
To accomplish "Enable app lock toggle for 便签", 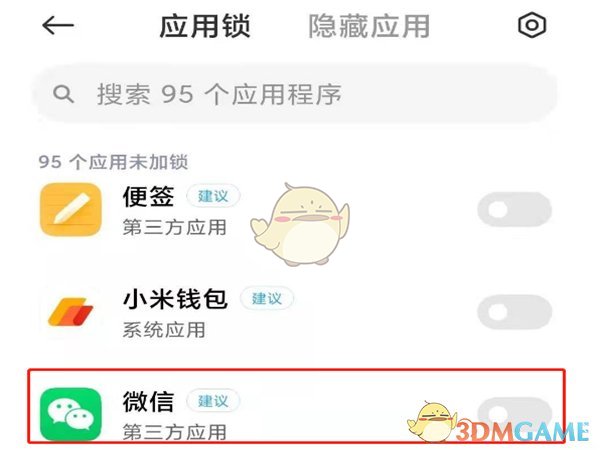I will (x=514, y=209).
